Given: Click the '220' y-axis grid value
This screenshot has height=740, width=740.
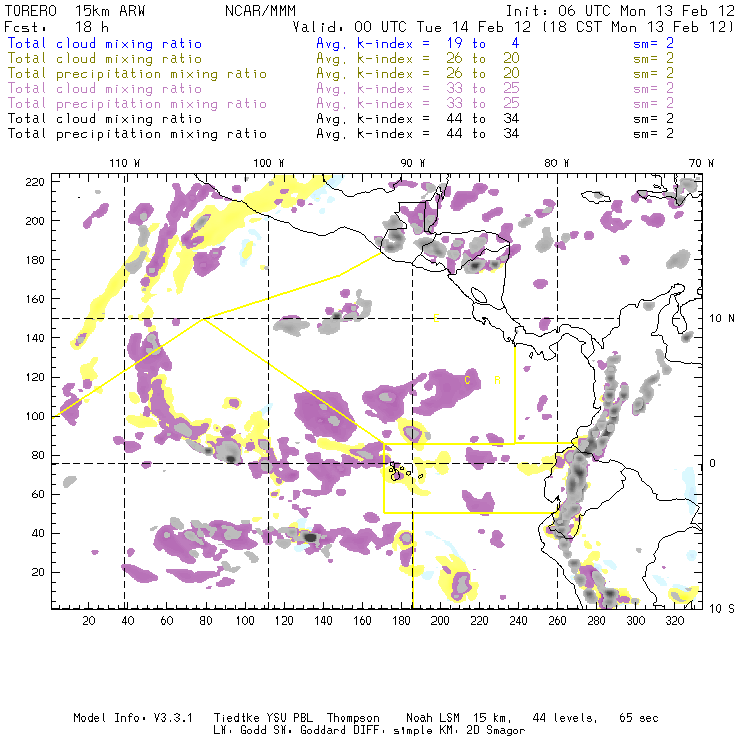Looking at the screenshot, I should [x=35, y=182].
